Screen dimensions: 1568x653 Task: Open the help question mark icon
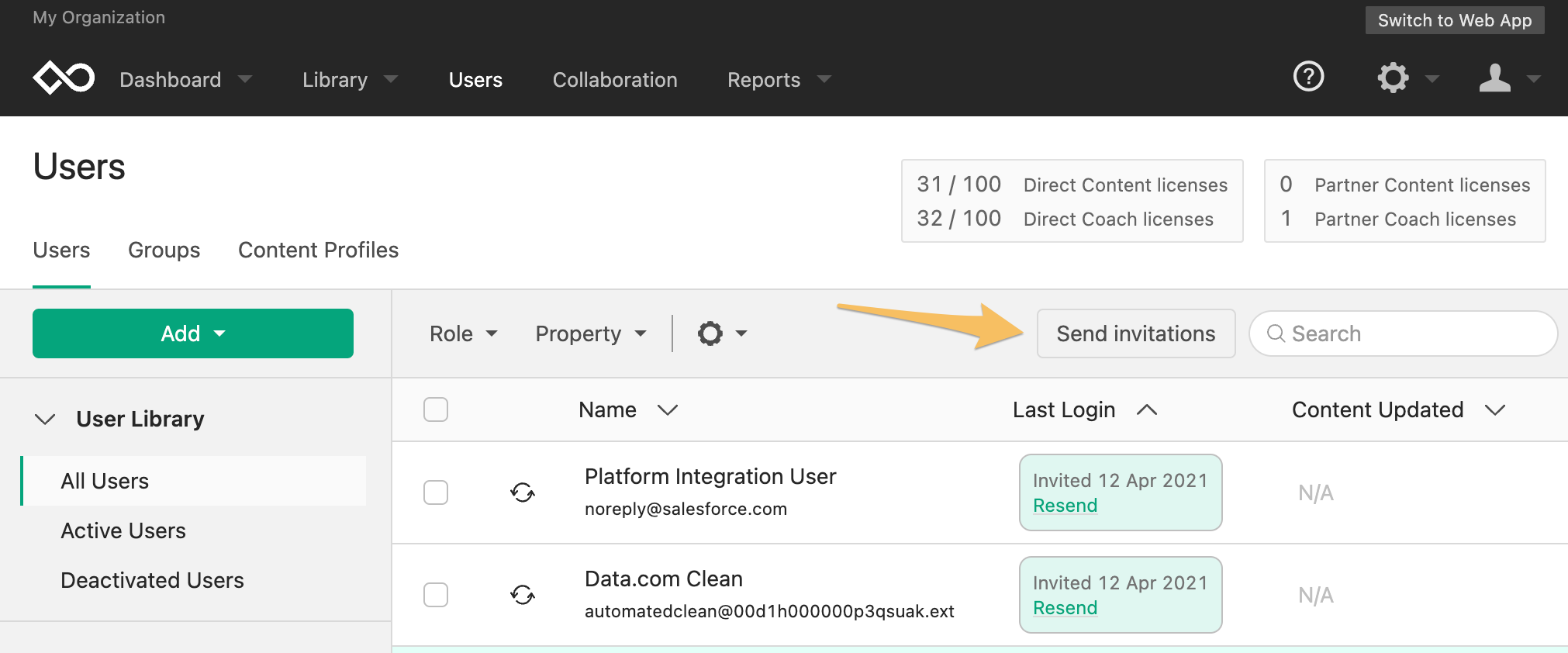(x=1309, y=77)
